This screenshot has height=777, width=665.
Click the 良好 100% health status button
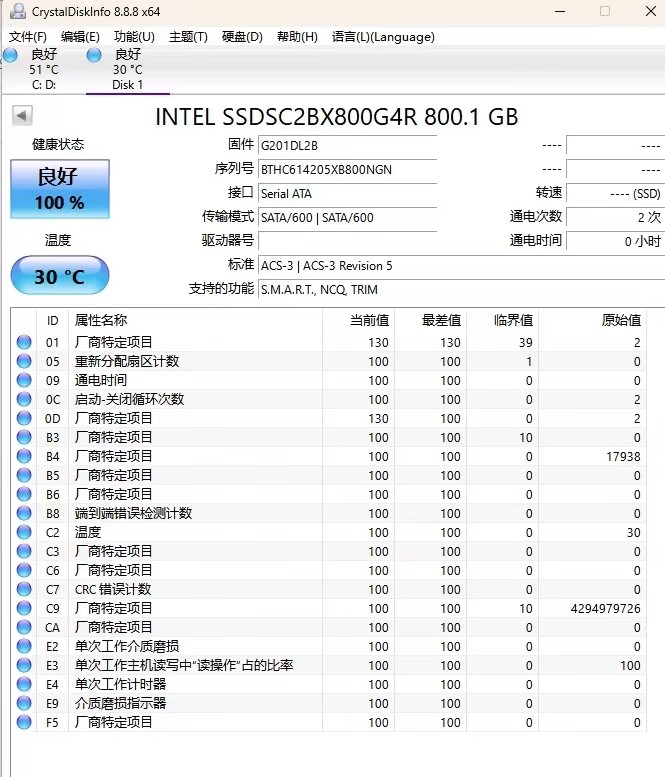pyautogui.click(x=60, y=189)
